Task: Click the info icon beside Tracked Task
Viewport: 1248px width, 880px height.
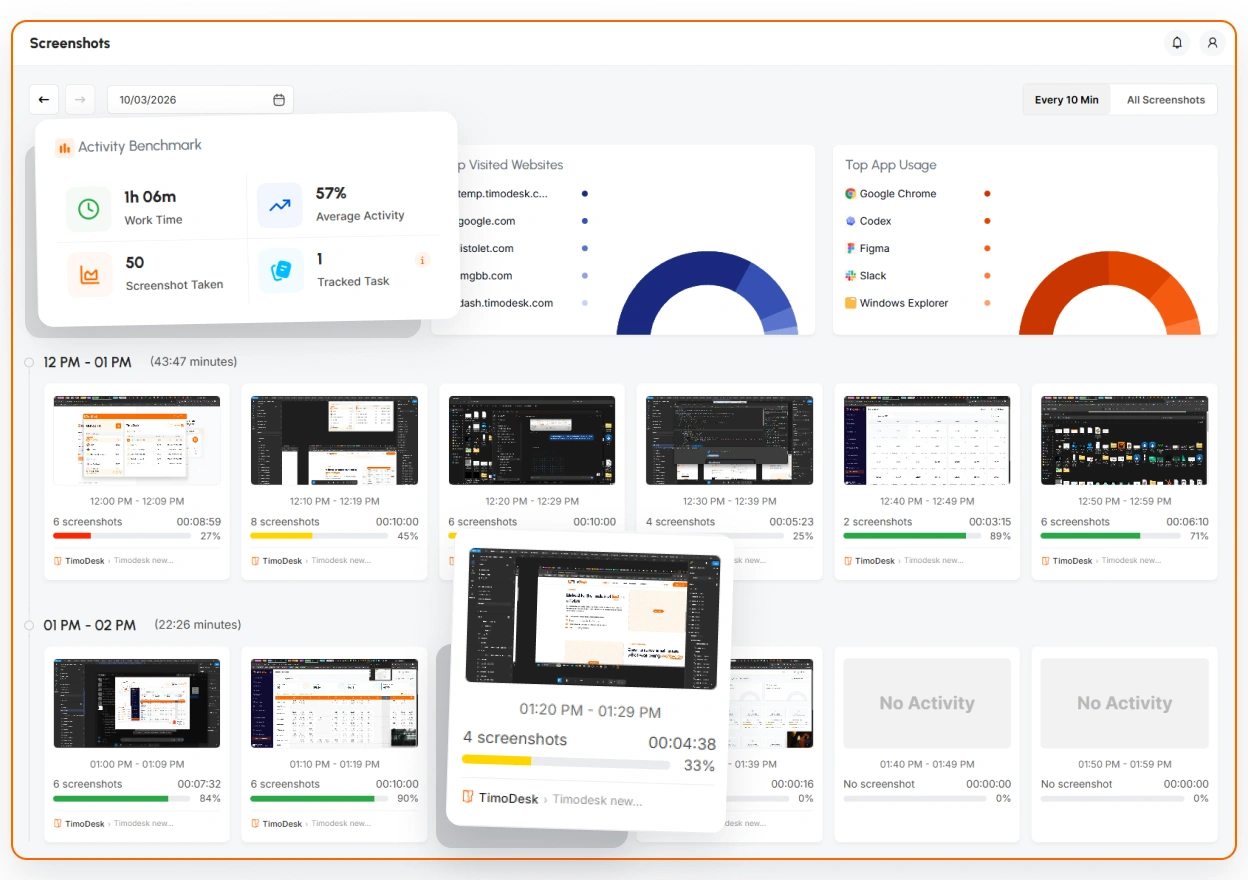Action: (x=422, y=260)
